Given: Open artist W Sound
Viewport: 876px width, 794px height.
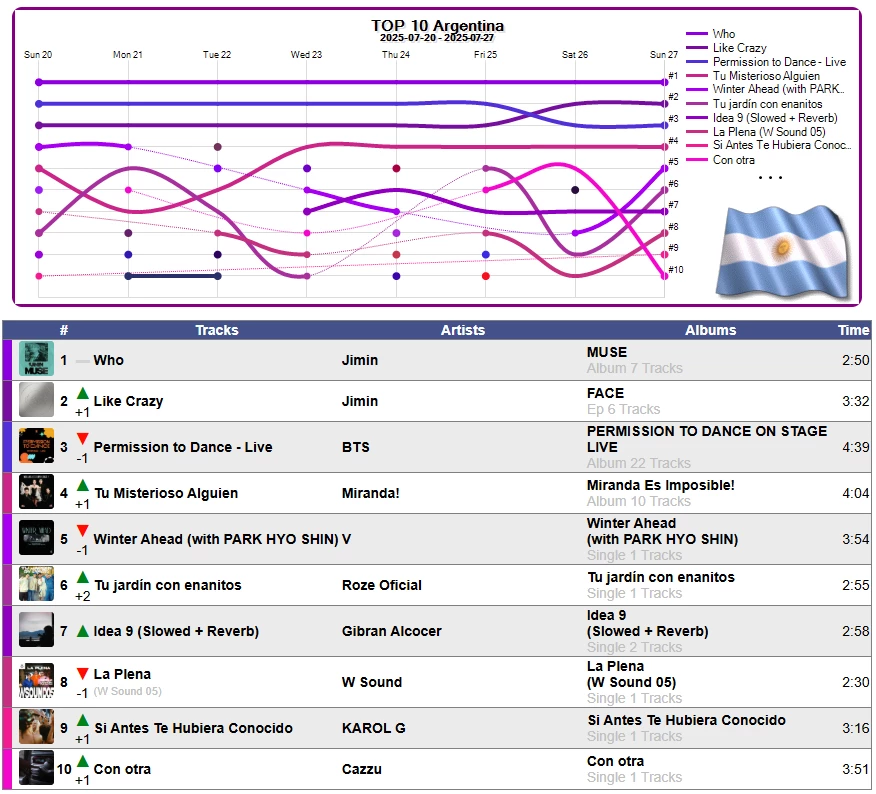Looking at the screenshot, I should (x=372, y=682).
